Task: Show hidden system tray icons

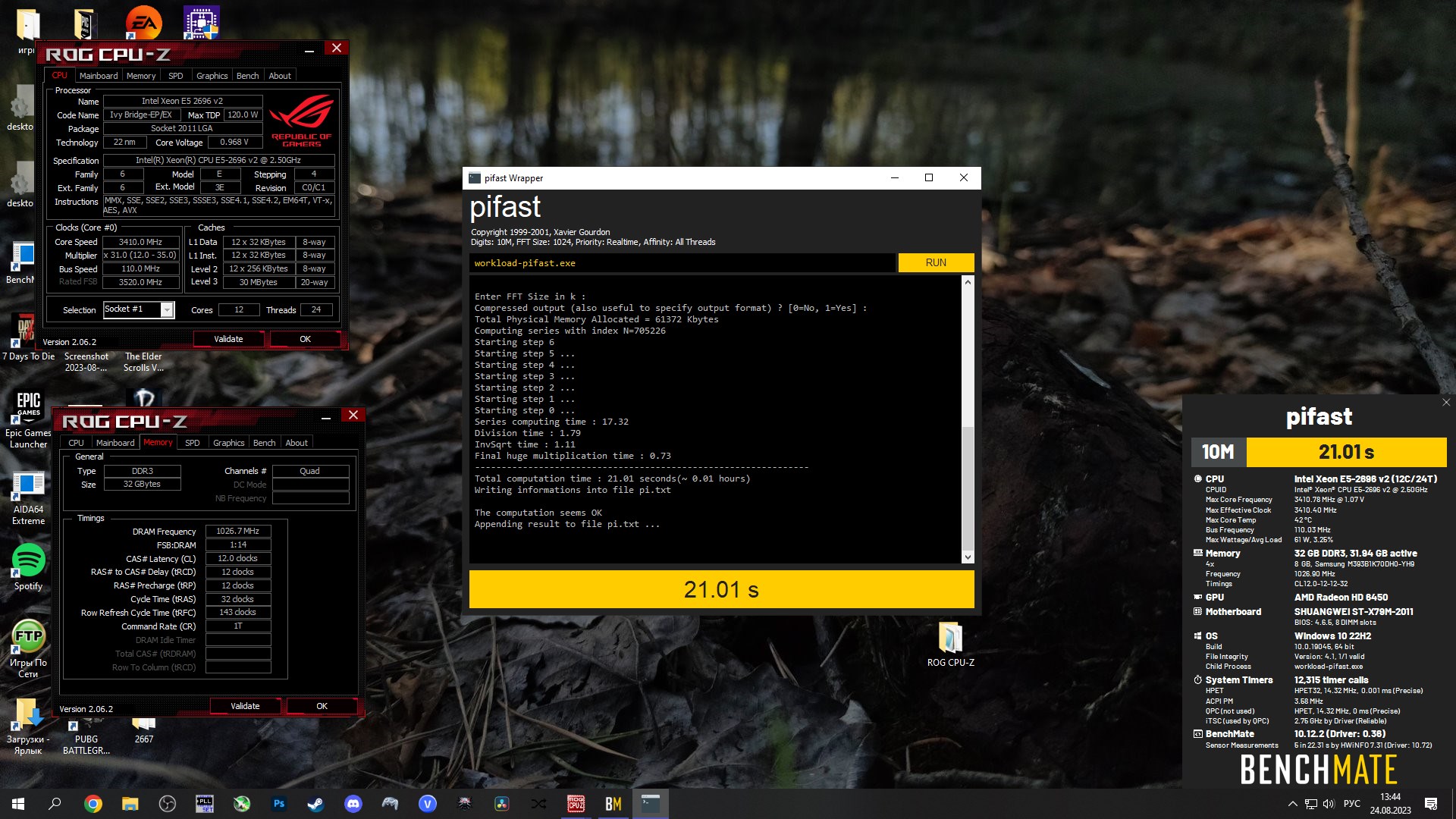Action: click(1292, 804)
